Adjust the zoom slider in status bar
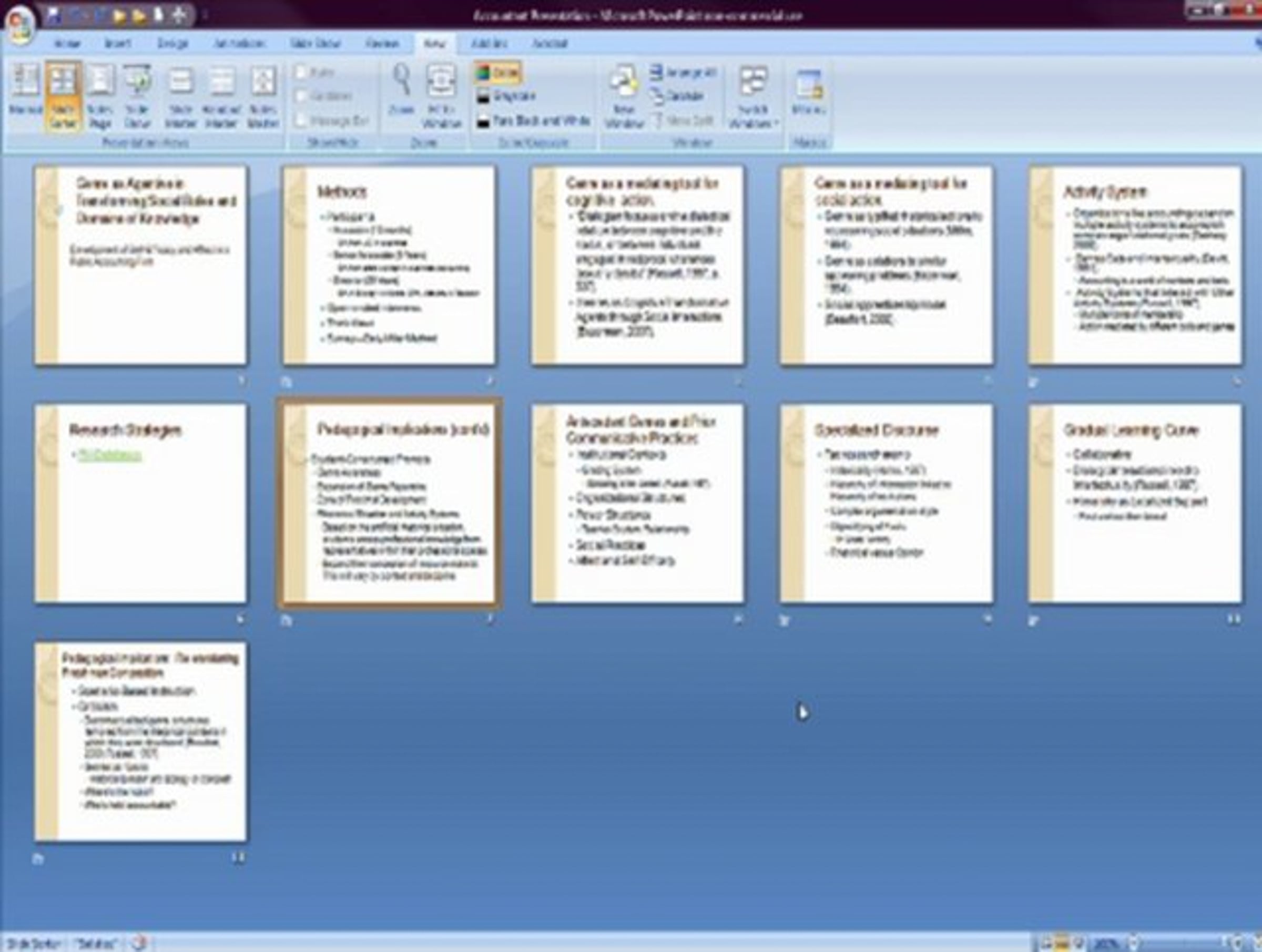This screenshot has height=952, width=1262. coord(1184,943)
